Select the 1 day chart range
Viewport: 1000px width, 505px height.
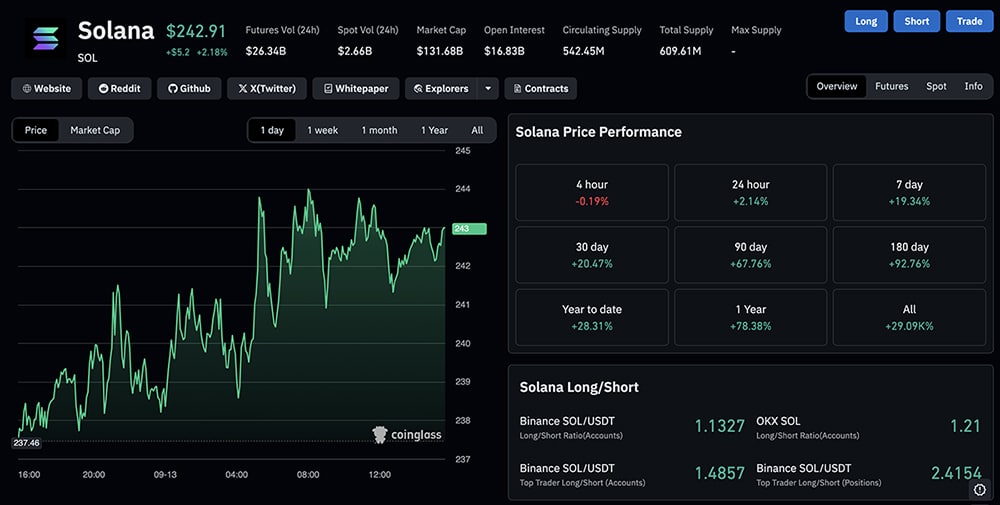coord(272,130)
